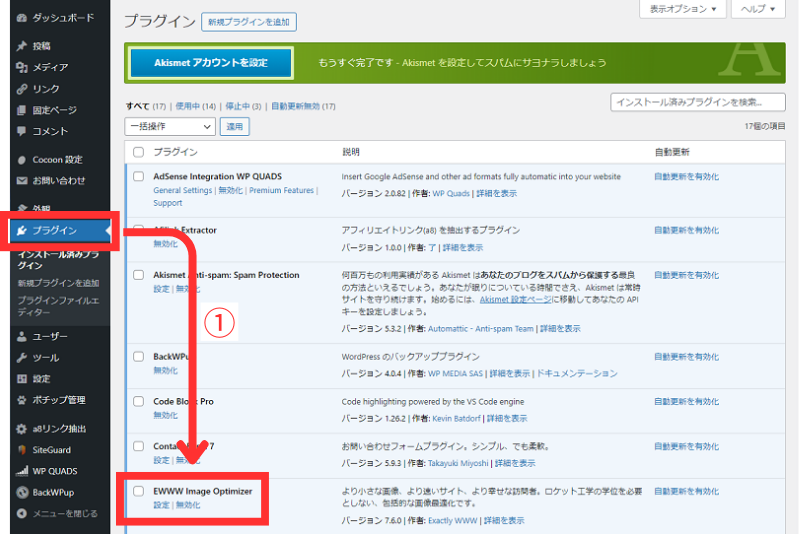Open the Users icon (ユーザー)

click(x=21, y=336)
